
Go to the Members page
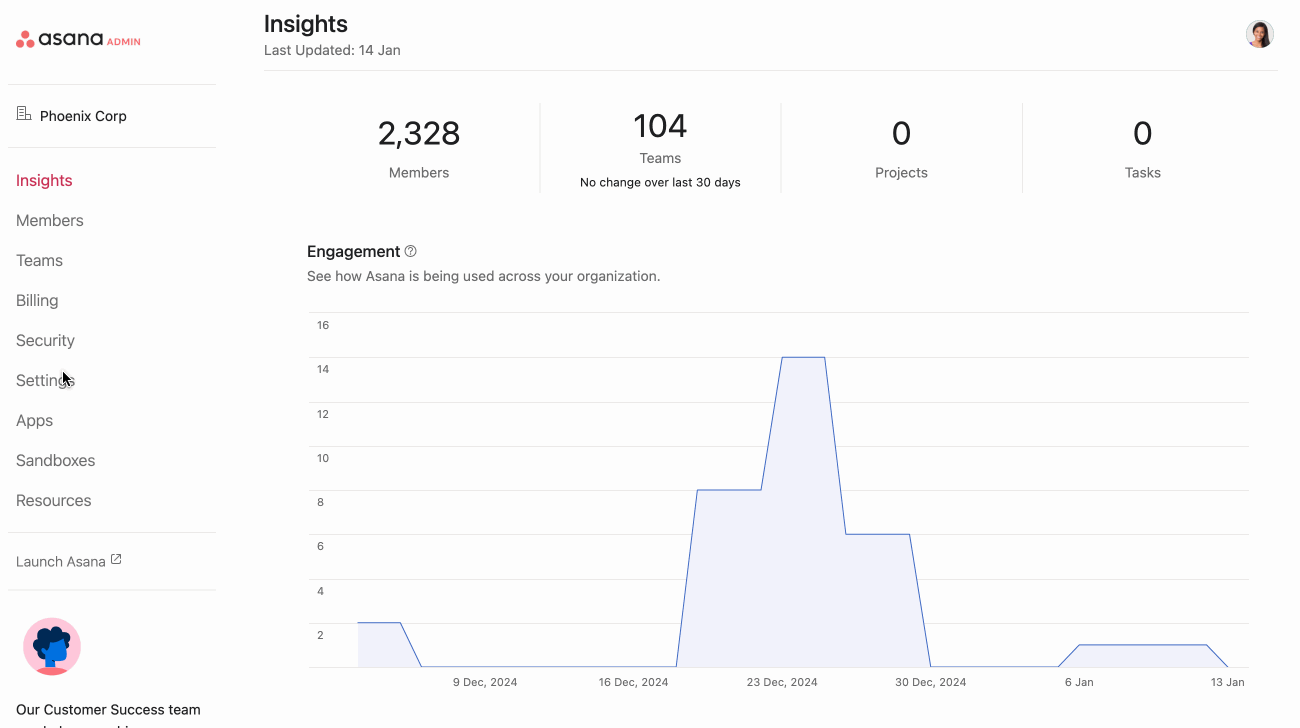point(50,220)
